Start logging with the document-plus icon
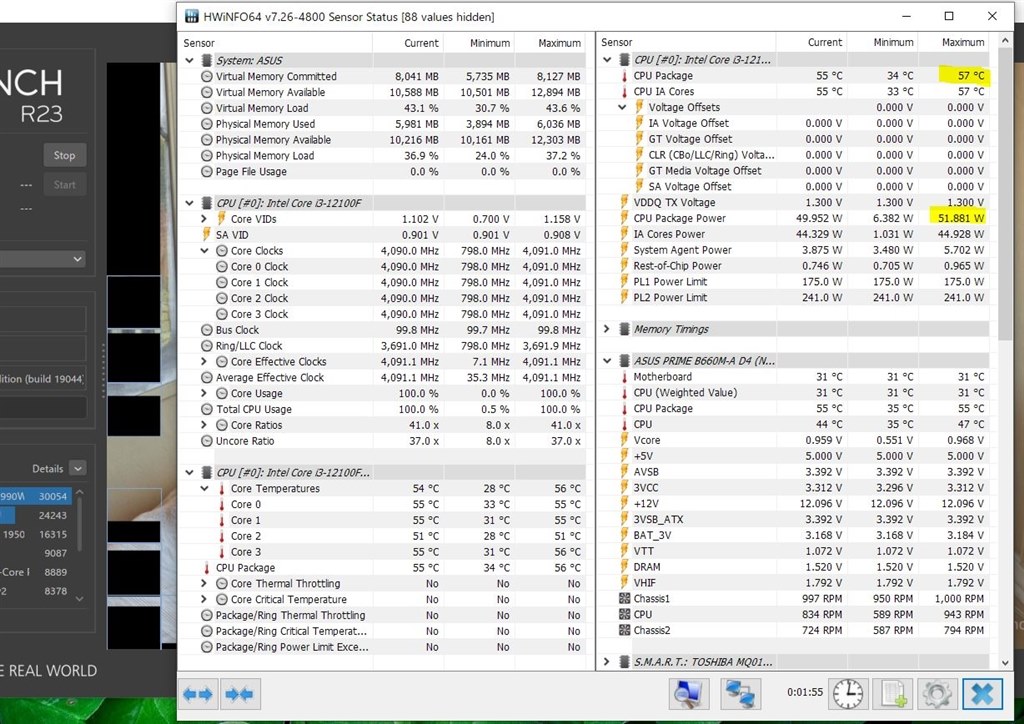Screen dimensions: 1024x724 click(x=893, y=694)
